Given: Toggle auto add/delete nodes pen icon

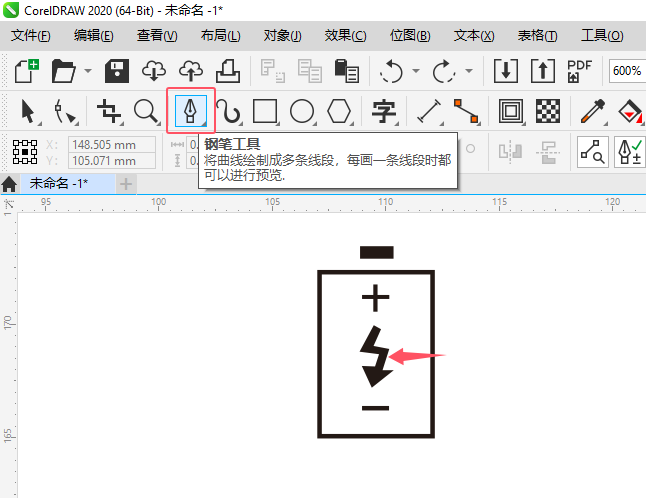Looking at the screenshot, I should pyautogui.click(x=630, y=152).
